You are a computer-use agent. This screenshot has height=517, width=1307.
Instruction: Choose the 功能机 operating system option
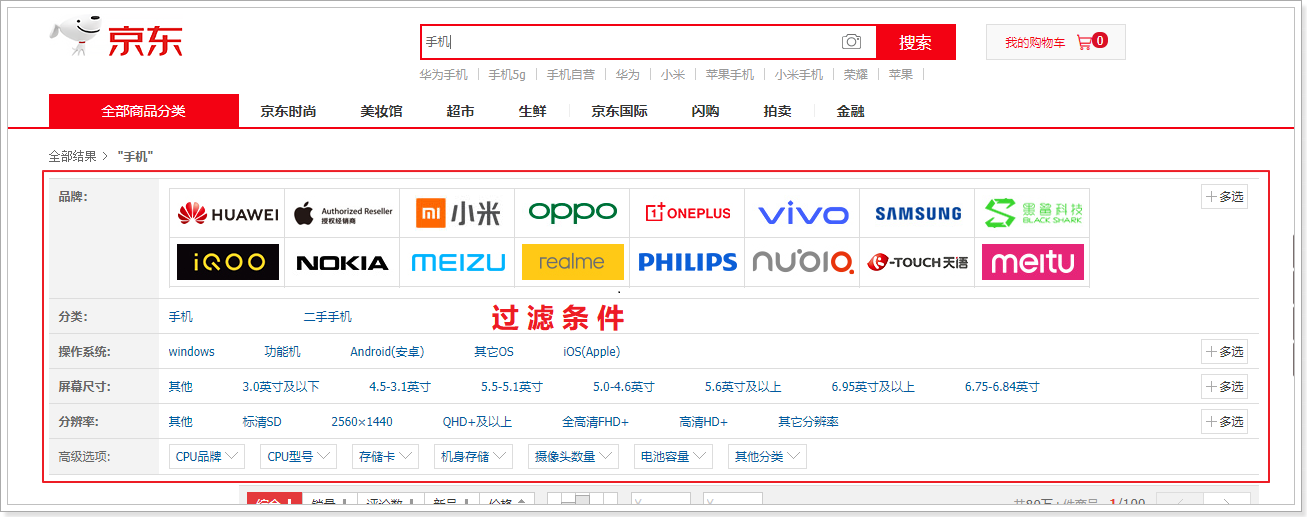[x=282, y=352]
